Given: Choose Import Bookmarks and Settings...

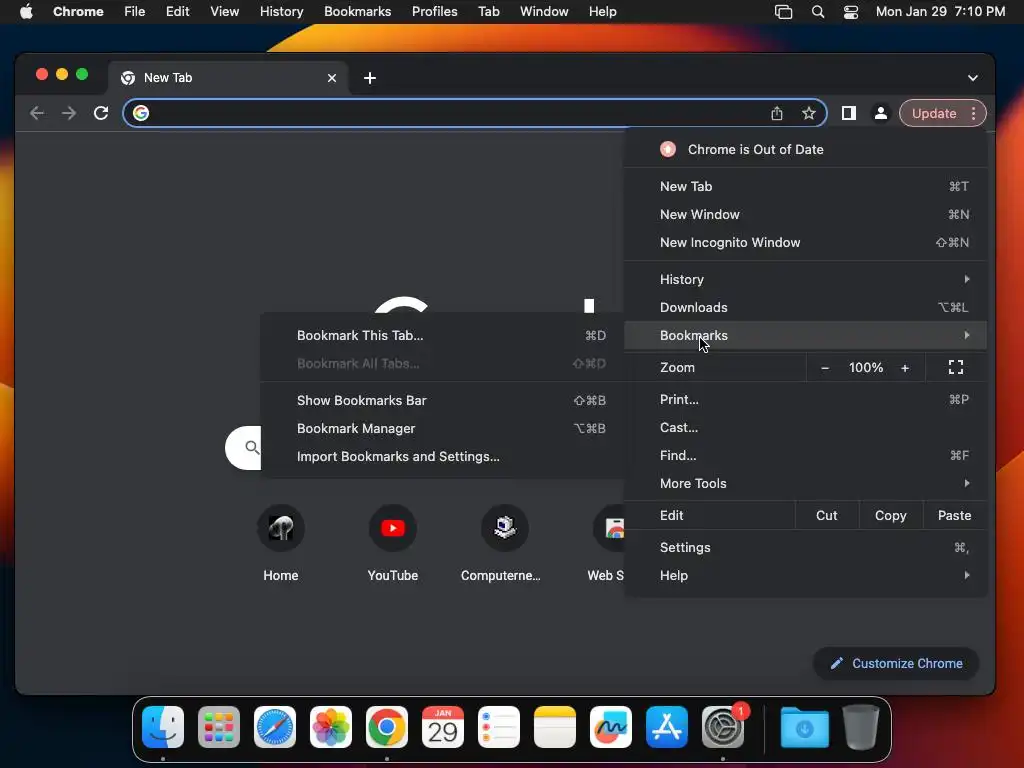Looking at the screenshot, I should 443,456.
